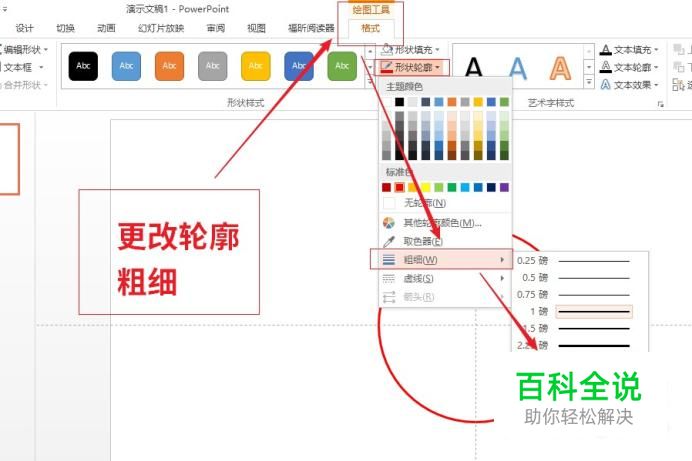Choose the orange outlined A WordArt style
The height and width of the screenshot is (461, 692).
560,68
